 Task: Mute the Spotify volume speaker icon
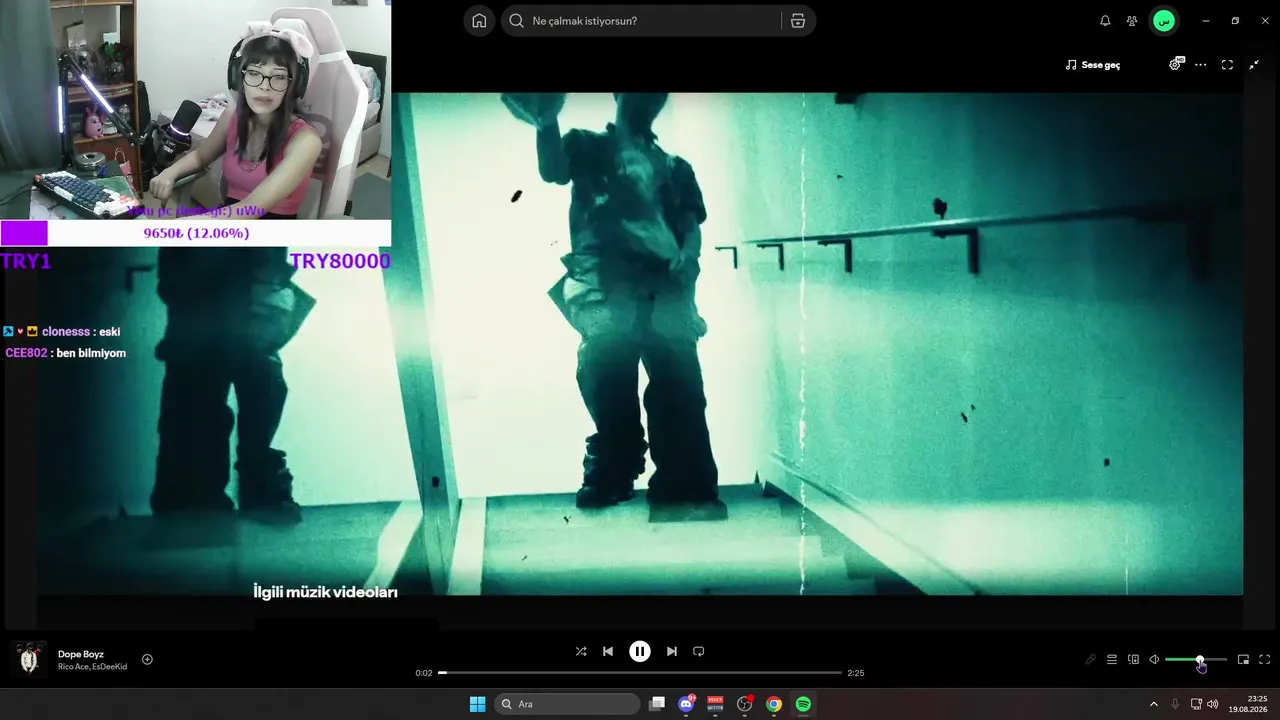tap(1154, 660)
